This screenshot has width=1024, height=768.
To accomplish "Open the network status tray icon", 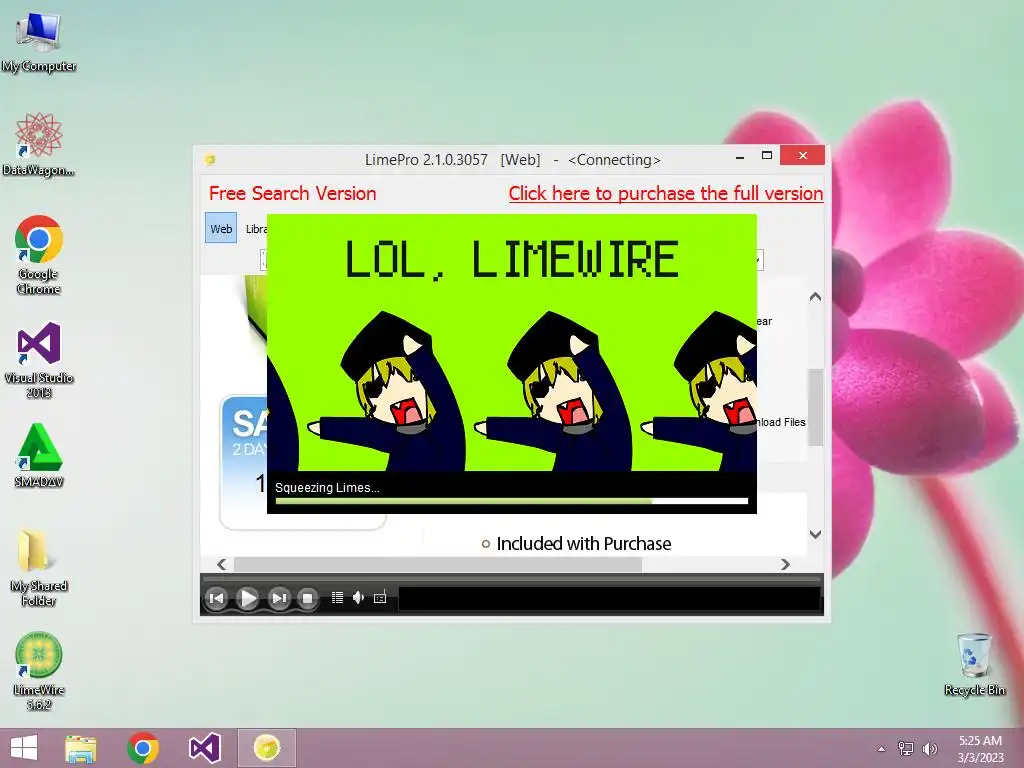I will tap(906, 749).
